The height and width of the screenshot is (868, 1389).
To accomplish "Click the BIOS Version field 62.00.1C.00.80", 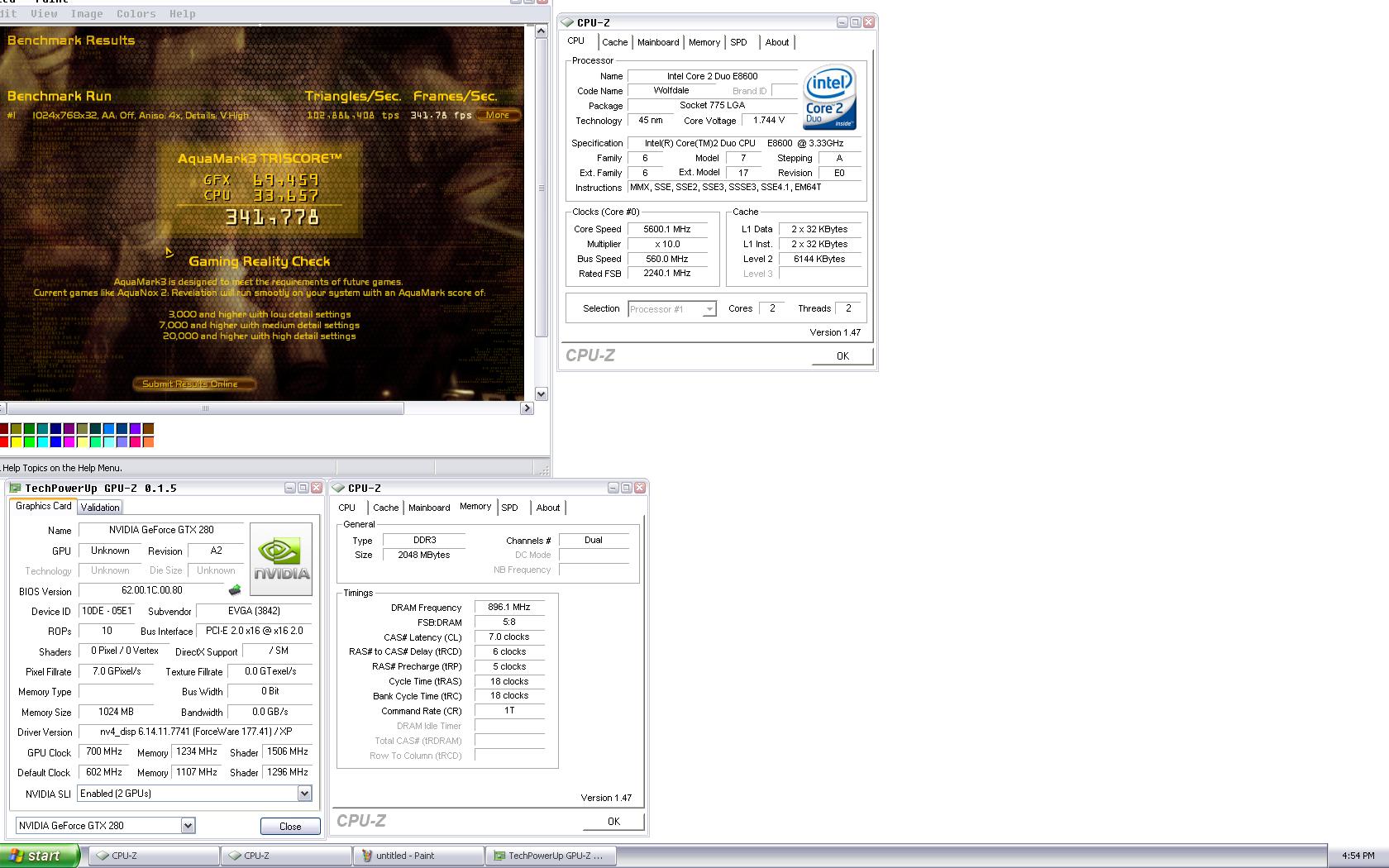I will pos(152,590).
